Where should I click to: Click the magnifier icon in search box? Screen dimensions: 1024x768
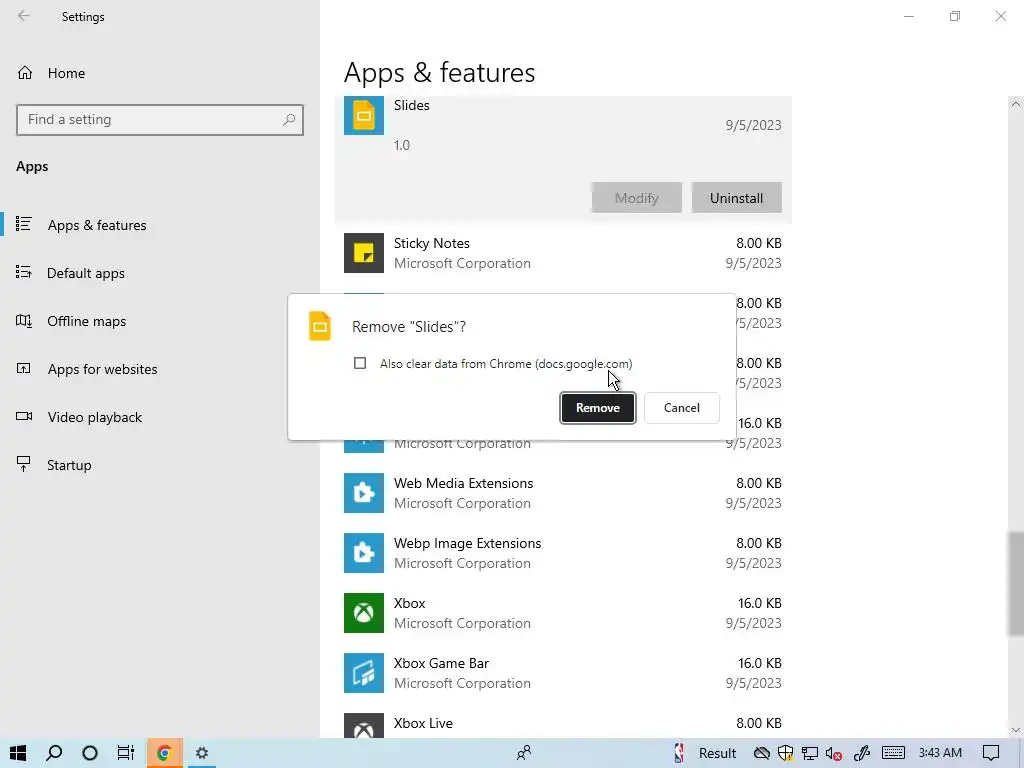[x=289, y=120]
